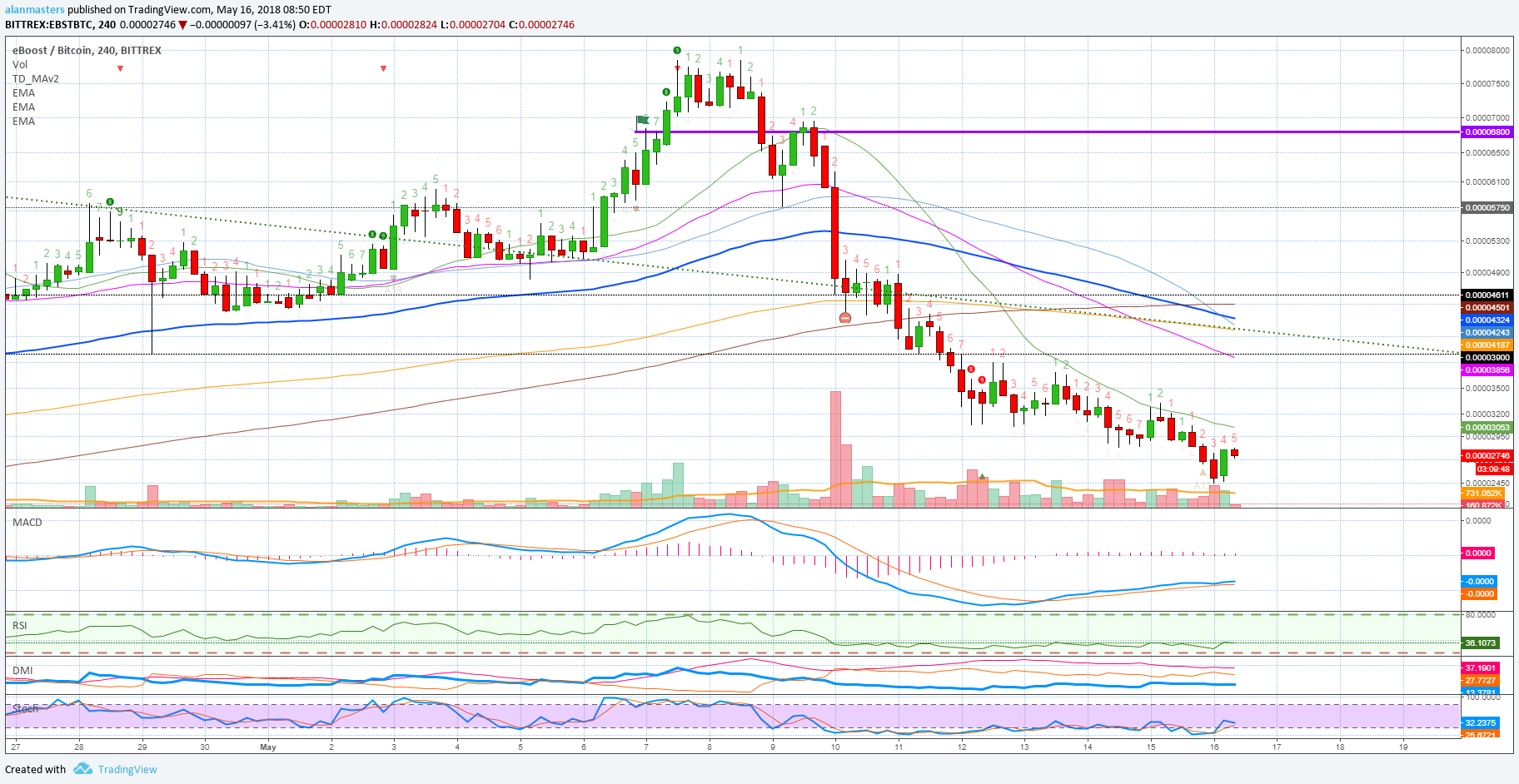This screenshot has width=1519, height=784.
Task: Click the red down-arrow marker above May 2 session
Action: point(383,68)
